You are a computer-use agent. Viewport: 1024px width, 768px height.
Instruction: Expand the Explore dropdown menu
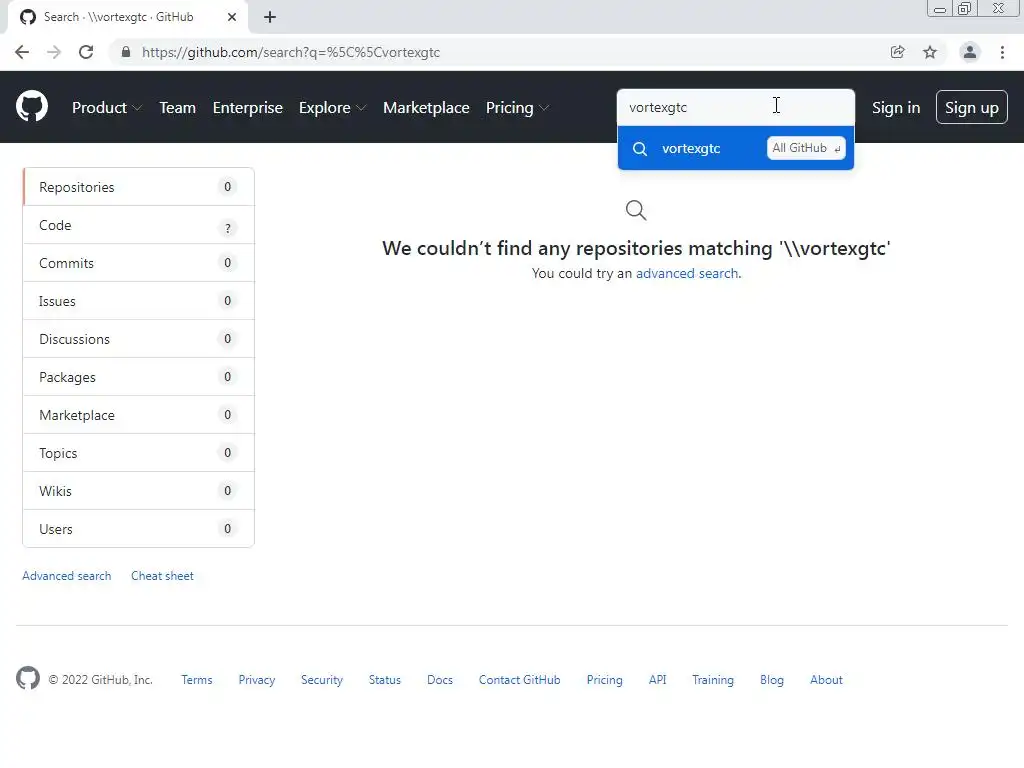[332, 108]
